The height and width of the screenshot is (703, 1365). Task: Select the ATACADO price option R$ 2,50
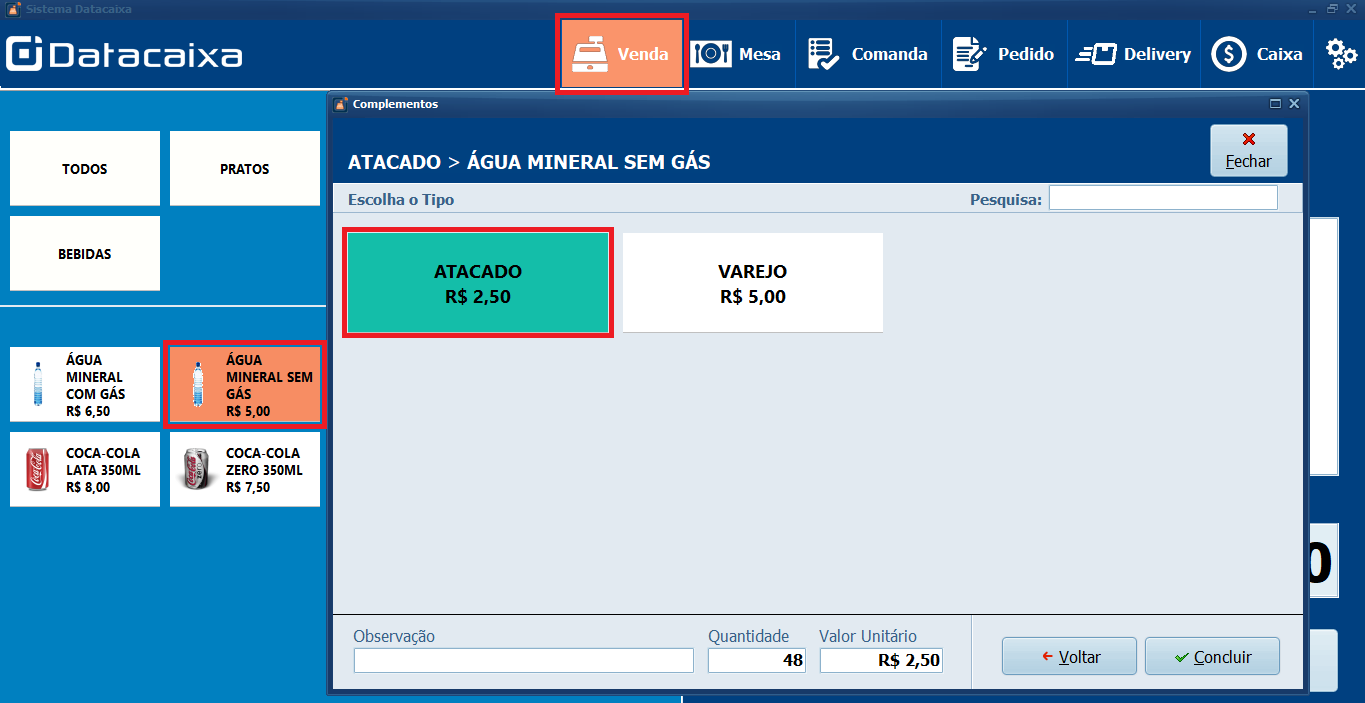click(477, 282)
